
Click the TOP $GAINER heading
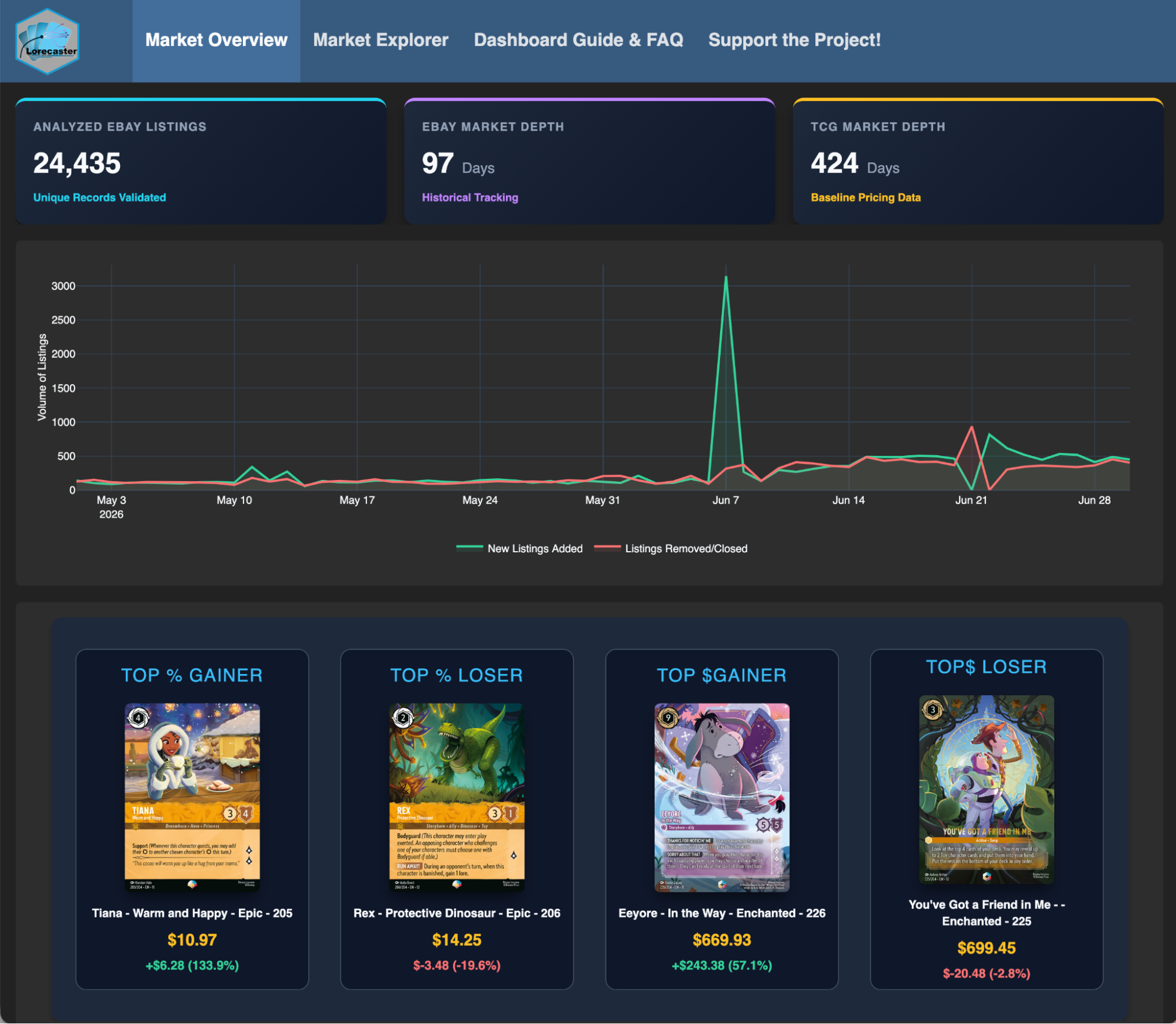pyautogui.click(x=722, y=675)
